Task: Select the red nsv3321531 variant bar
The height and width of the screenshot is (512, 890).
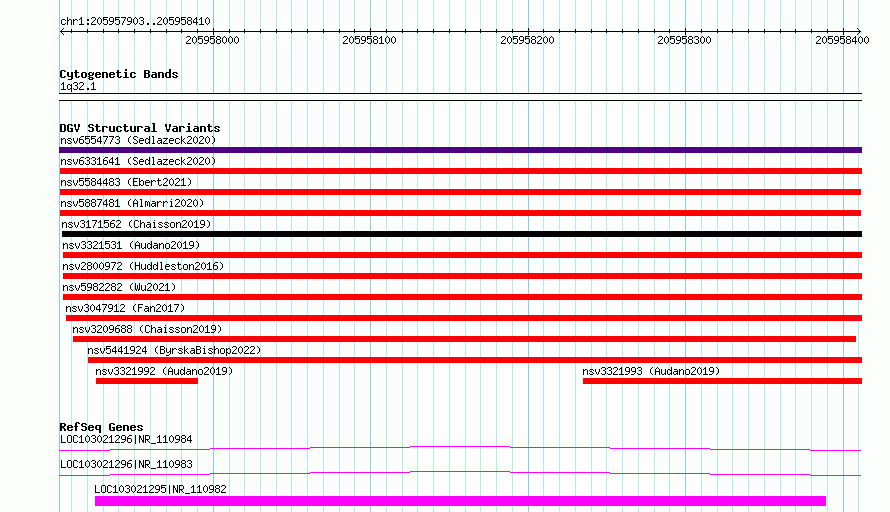Action: pyautogui.click(x=462, y=255)
